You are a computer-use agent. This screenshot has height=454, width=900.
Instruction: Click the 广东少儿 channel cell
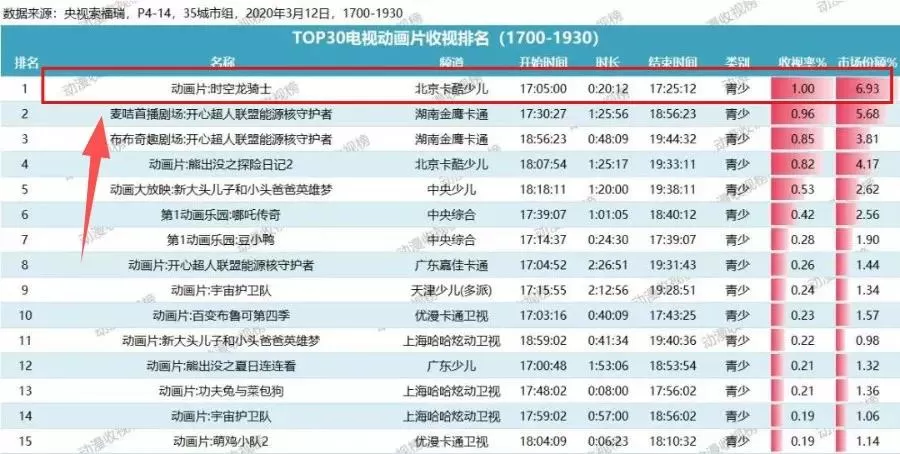click(451, 365)
